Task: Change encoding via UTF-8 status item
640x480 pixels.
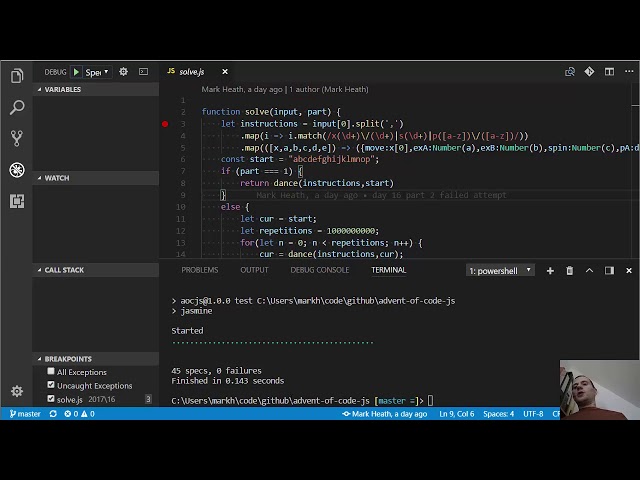Action: tap(533, 413)
